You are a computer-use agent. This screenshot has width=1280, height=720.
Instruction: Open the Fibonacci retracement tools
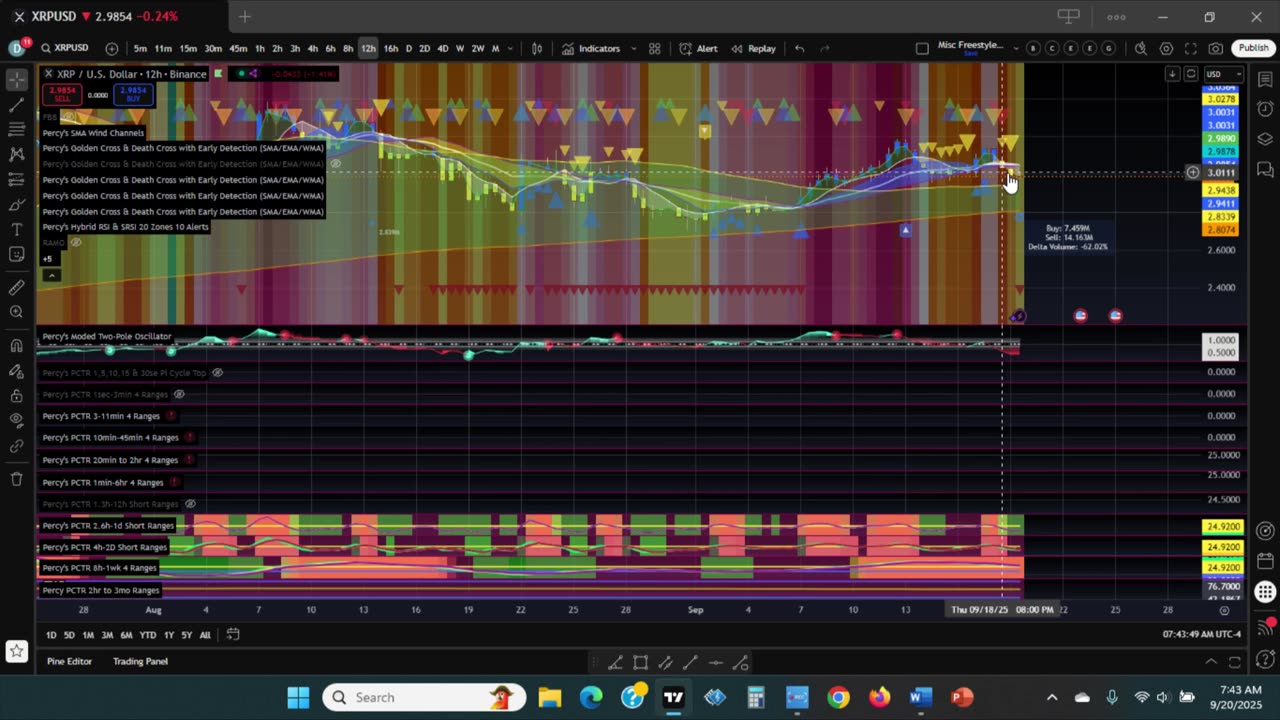coord(17,129)
